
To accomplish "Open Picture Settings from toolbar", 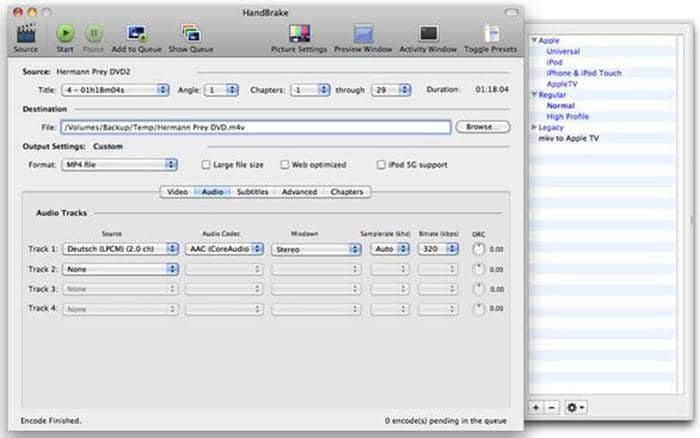I will pyautogui.click(x=298, y=33).
